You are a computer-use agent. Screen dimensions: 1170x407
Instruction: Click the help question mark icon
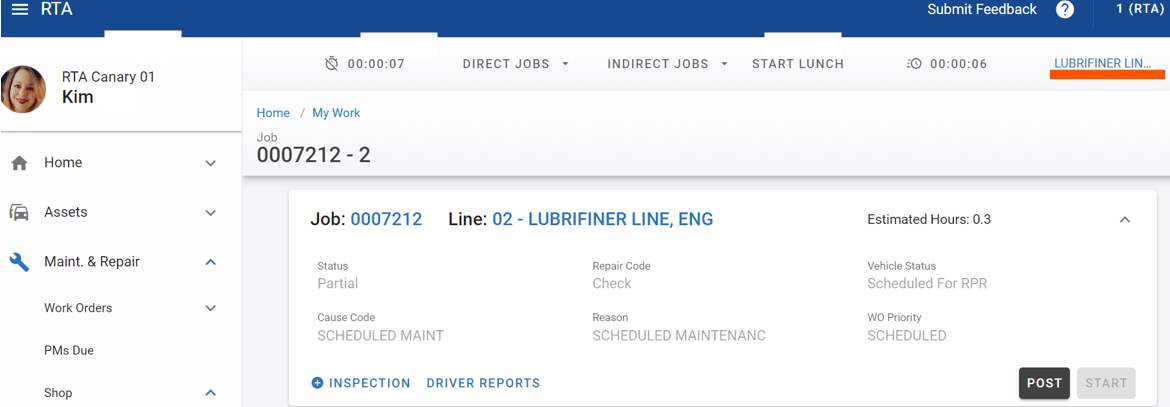[x=1065, y=10]
